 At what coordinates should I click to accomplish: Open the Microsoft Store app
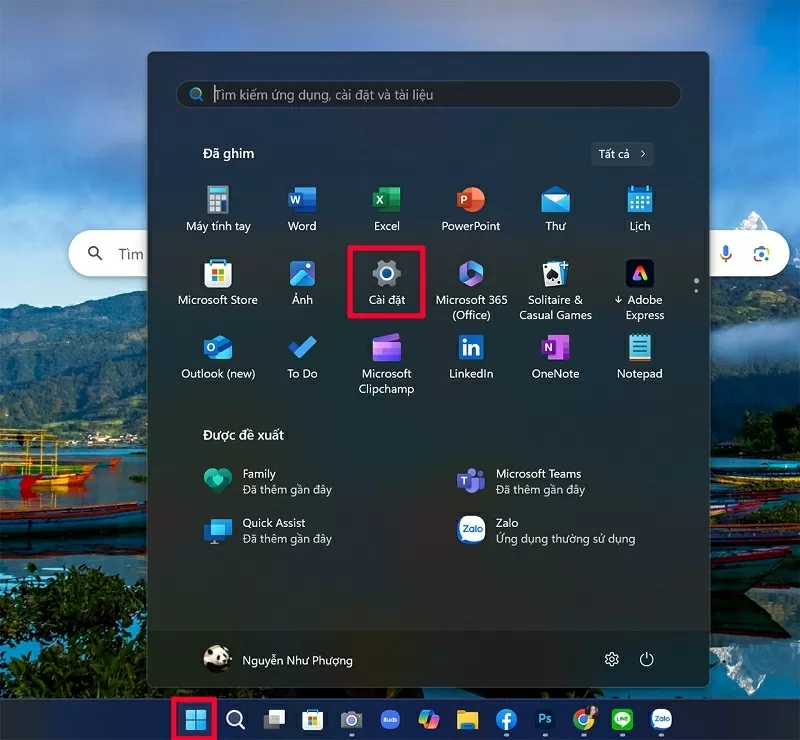(218, 282)
